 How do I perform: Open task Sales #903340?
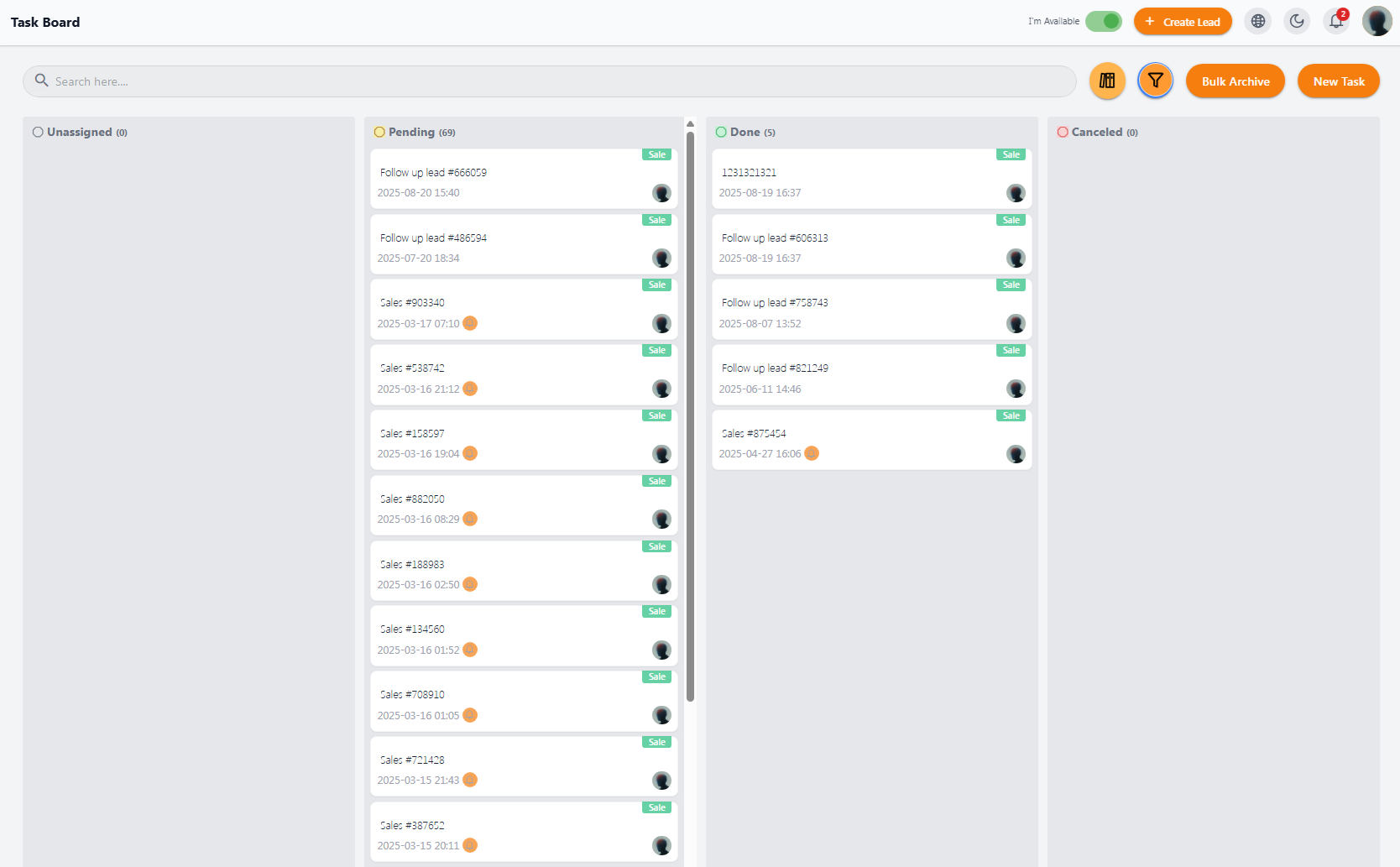524,310
